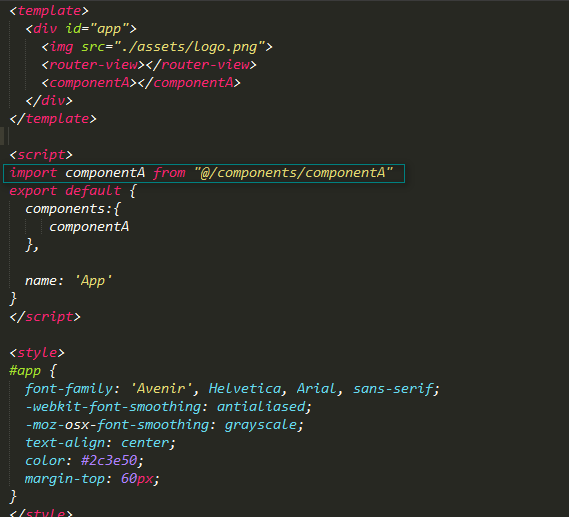Click the #app CSS selector
Screen dimensions: 569x517
pyautogui.click(x=25, y=371)
